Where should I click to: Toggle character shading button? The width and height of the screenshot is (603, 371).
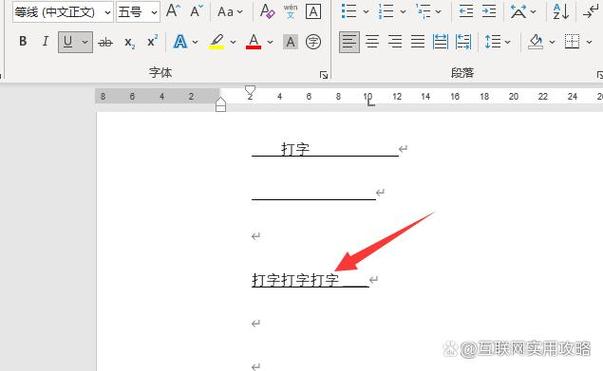[x=290, y=42]
